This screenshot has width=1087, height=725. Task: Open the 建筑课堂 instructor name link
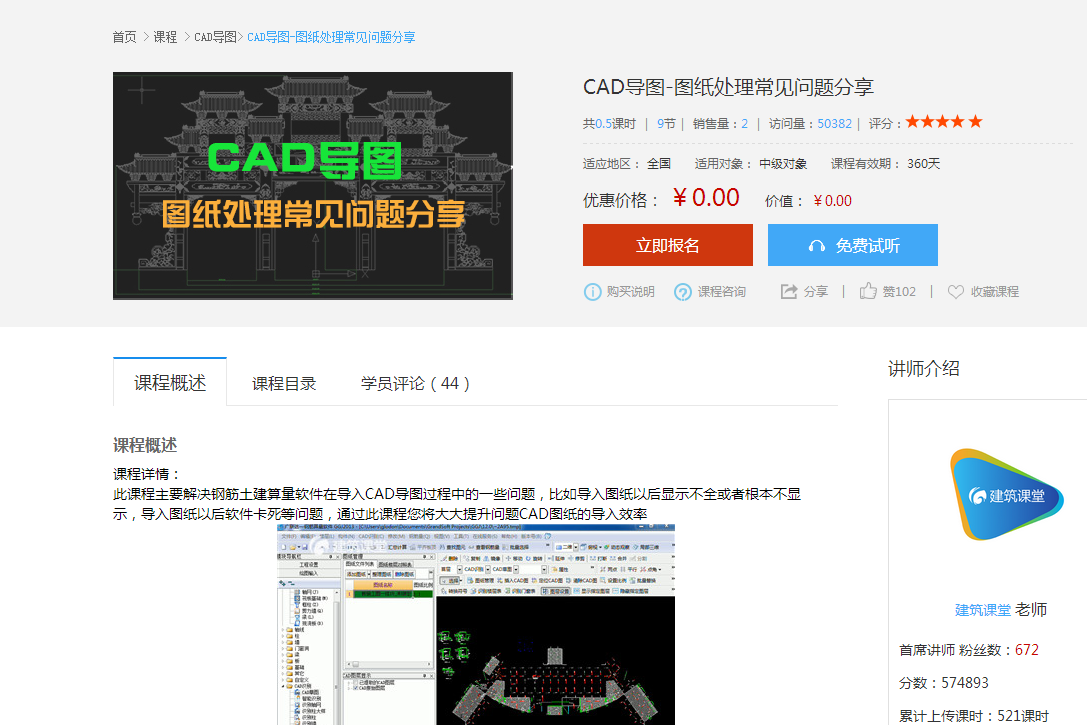pyautogui.click(x=982, y=610)
